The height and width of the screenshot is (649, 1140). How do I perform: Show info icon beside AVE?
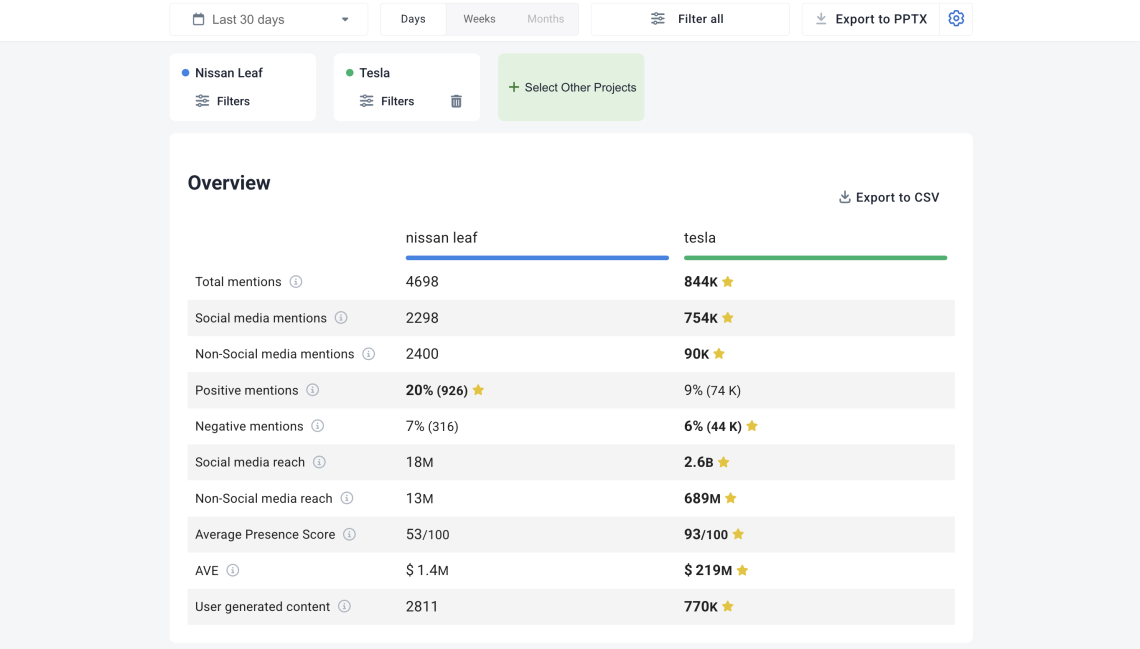point(233,571)
